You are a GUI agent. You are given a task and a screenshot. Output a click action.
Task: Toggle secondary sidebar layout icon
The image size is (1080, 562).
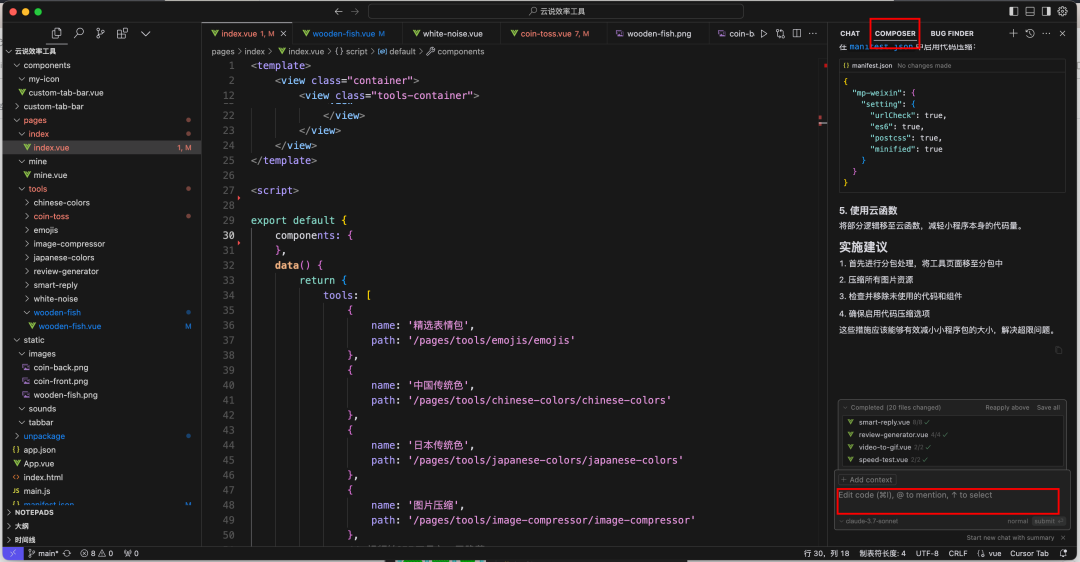[1046, 11]
